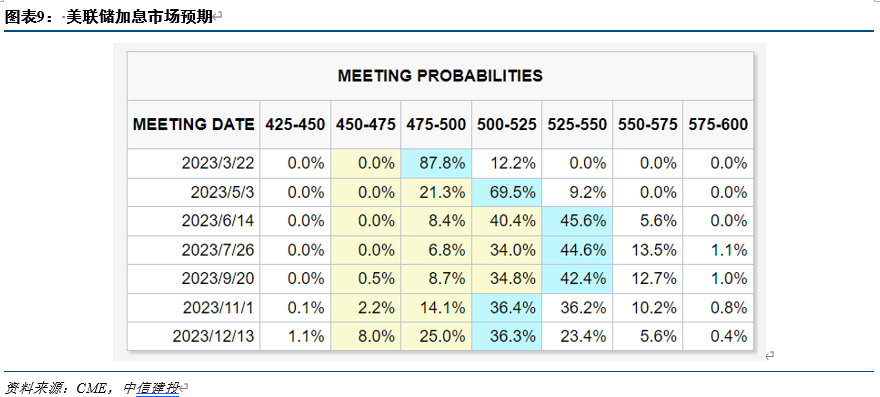Screen dimensions: 880x397
Task: Click the 2023/11/1 meeting date cell
Action: (x=194, y=308)
